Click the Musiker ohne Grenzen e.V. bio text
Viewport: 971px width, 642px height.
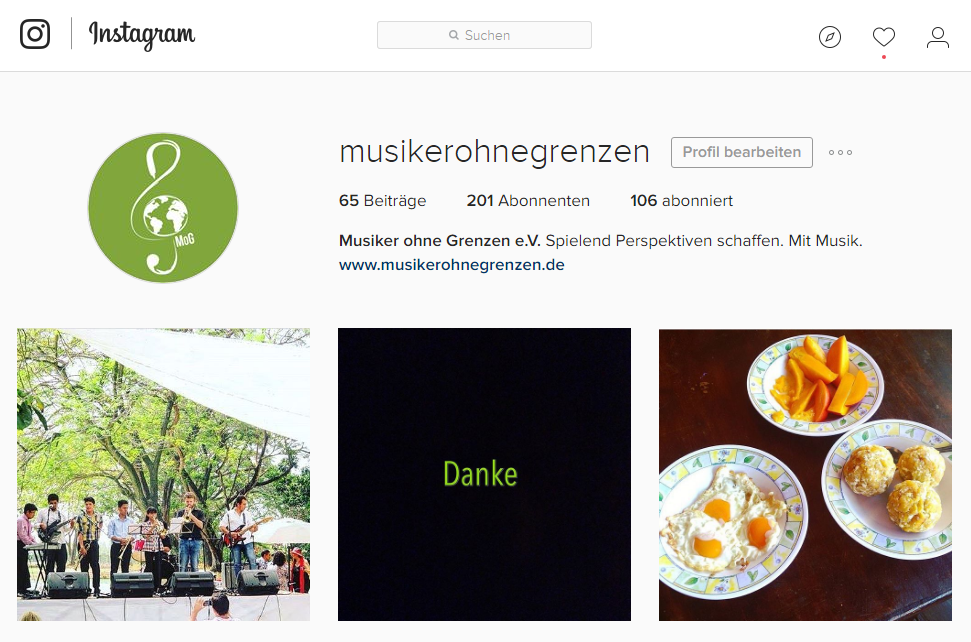coord(440,241)
